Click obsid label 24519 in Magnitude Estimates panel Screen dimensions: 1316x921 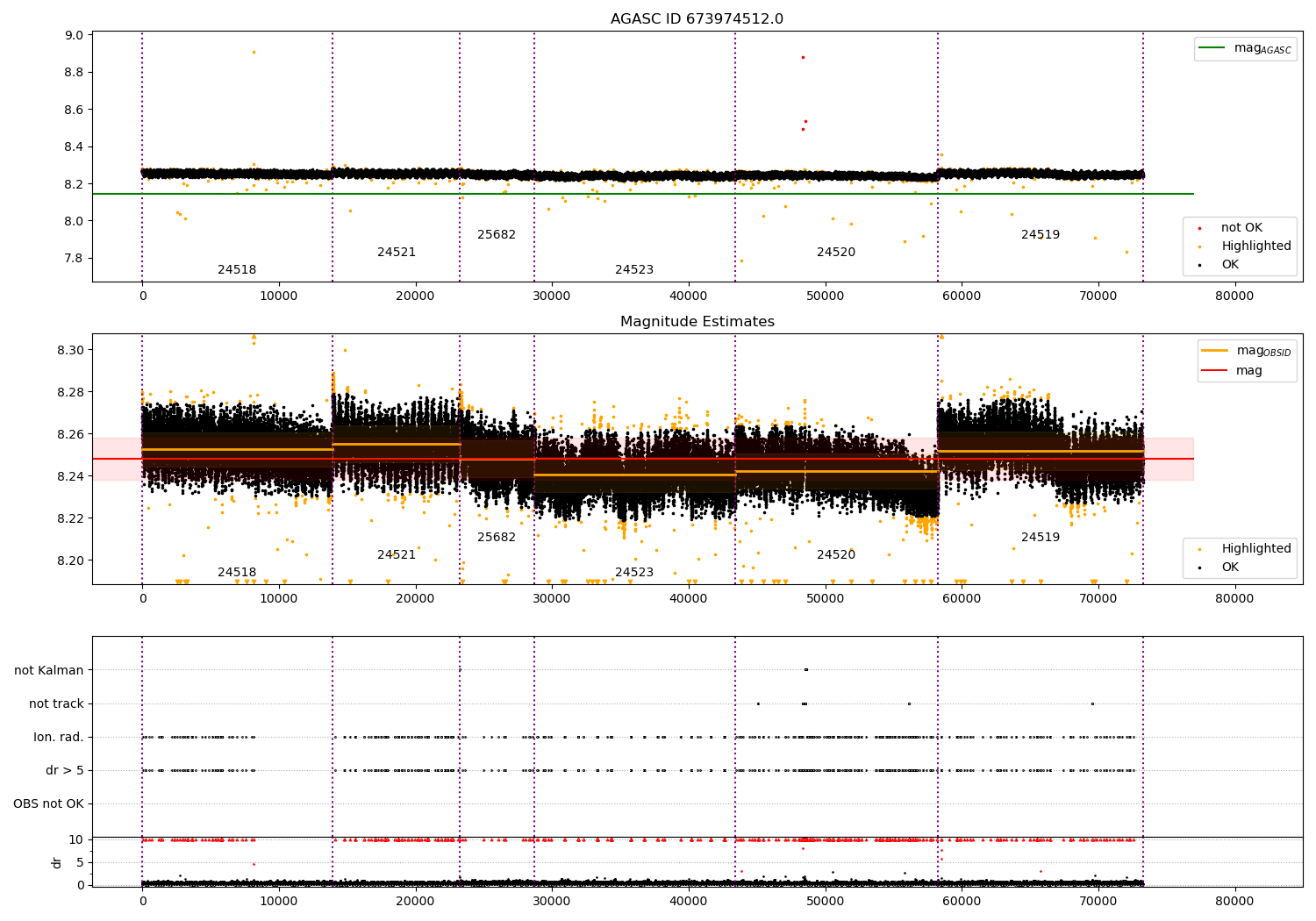(x=1041, y=537)
